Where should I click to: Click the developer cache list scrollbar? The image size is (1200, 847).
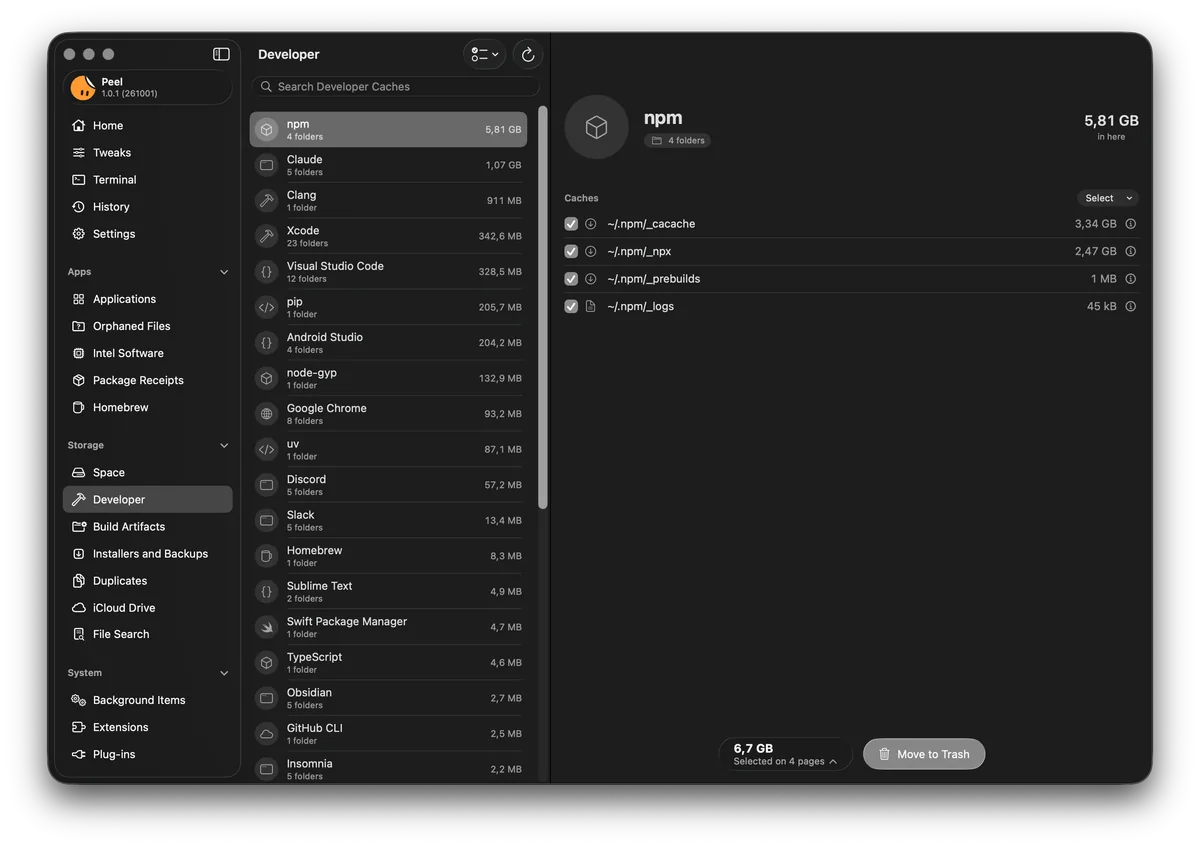[543, 308]
